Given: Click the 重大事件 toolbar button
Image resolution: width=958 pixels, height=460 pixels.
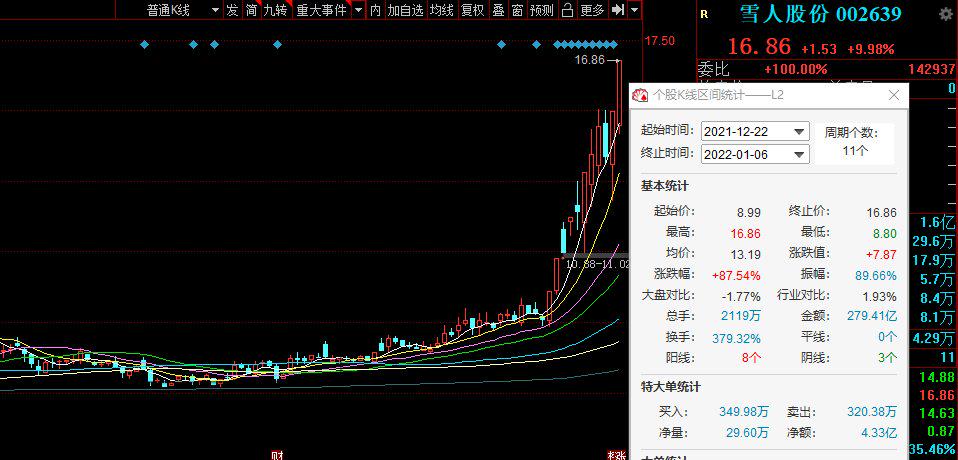Looking at the screenshot, I should [x=321, y=10].
